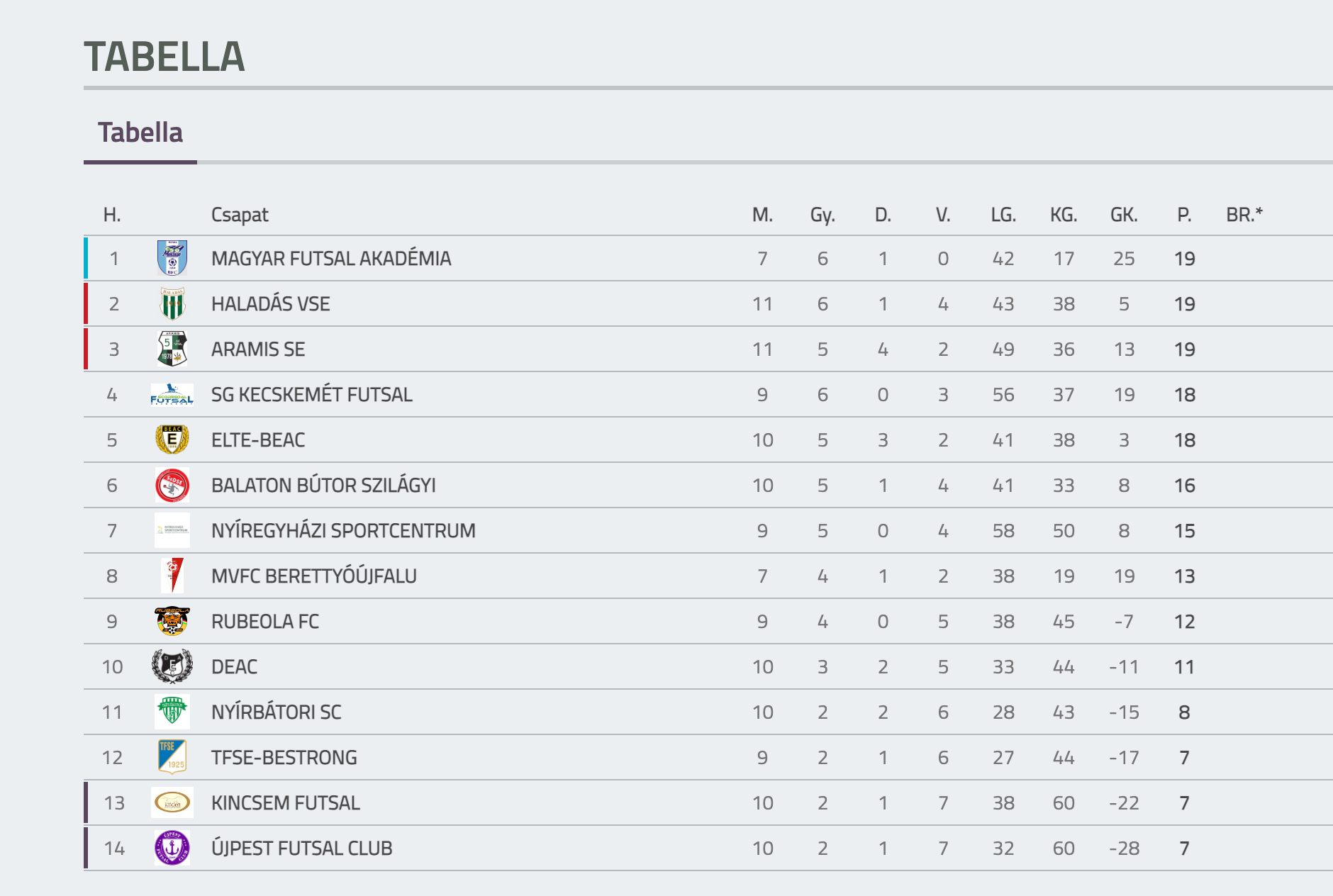The width and height of the screenshot is (1333, 896).
Task: Open the Balaton Bútor Szilágyi red badge
Action: coord(172,485)
